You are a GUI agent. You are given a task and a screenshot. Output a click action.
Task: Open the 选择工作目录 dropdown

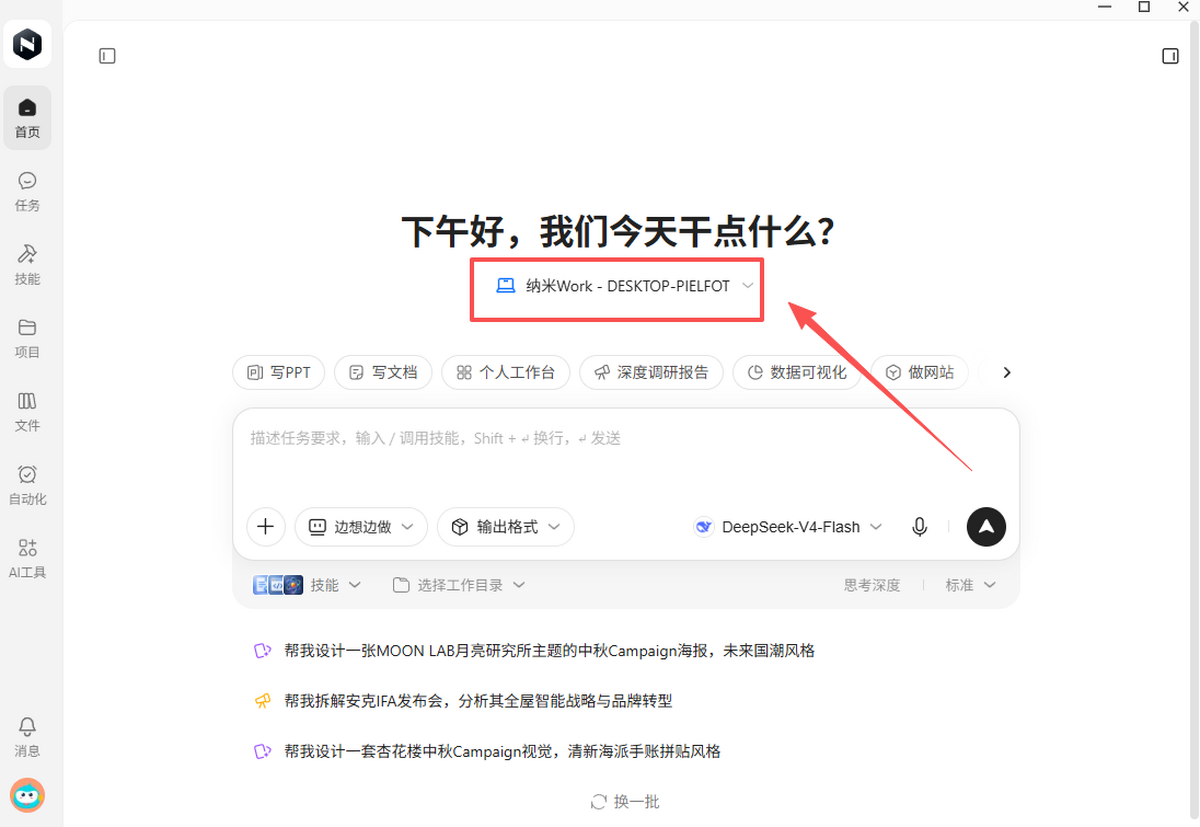pos(459,585)
